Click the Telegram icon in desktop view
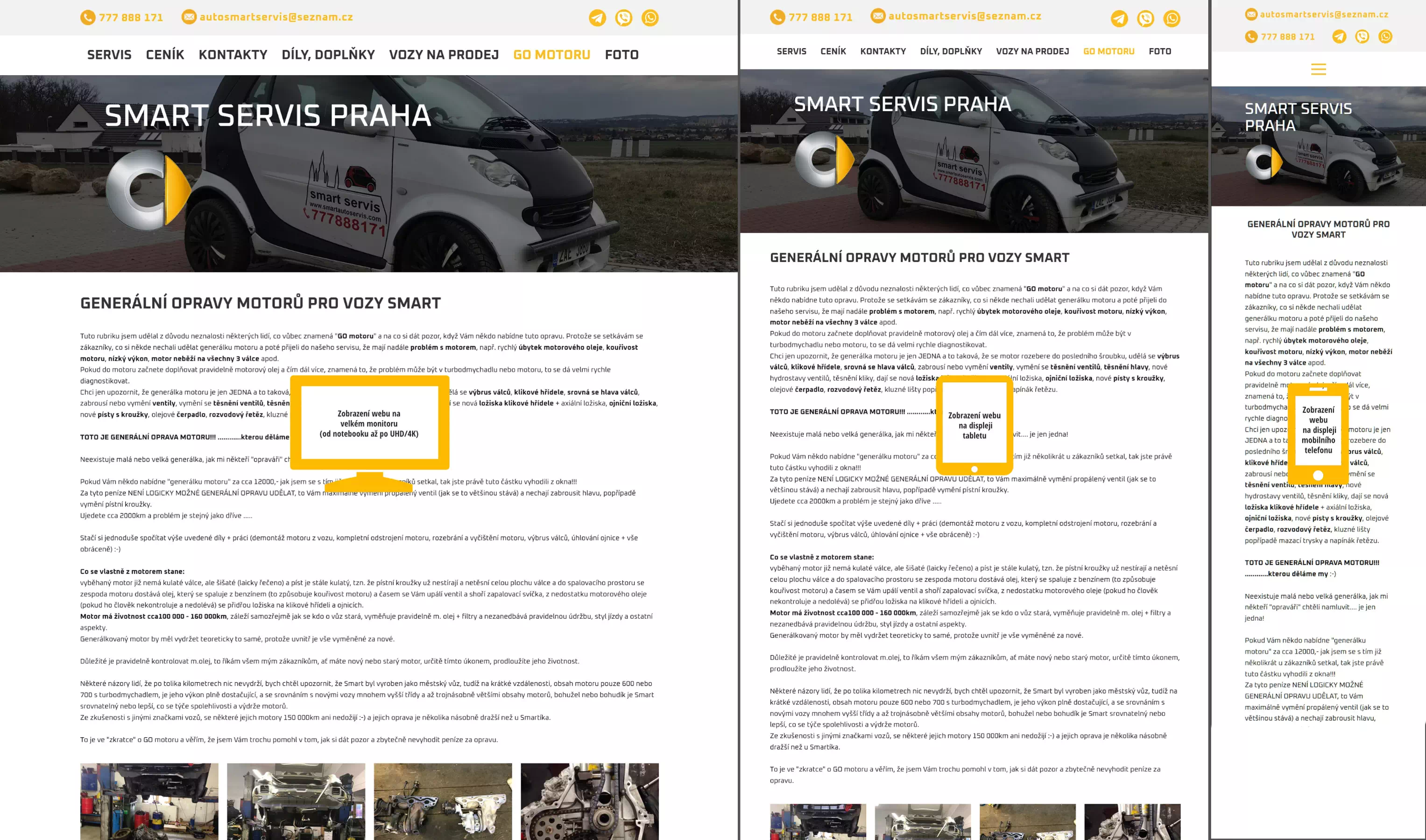 click(x=597, y=18)
